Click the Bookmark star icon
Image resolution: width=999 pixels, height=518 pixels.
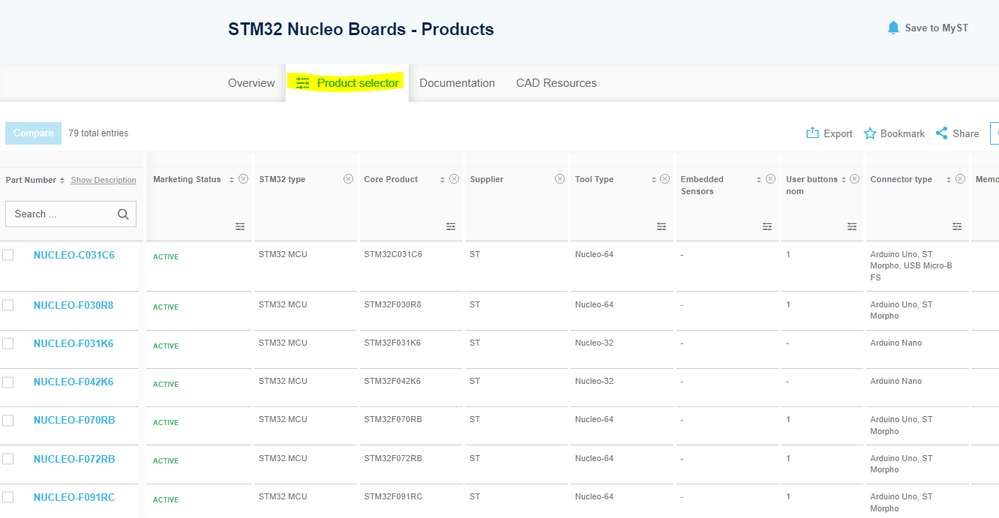click(x=870, y=133)
